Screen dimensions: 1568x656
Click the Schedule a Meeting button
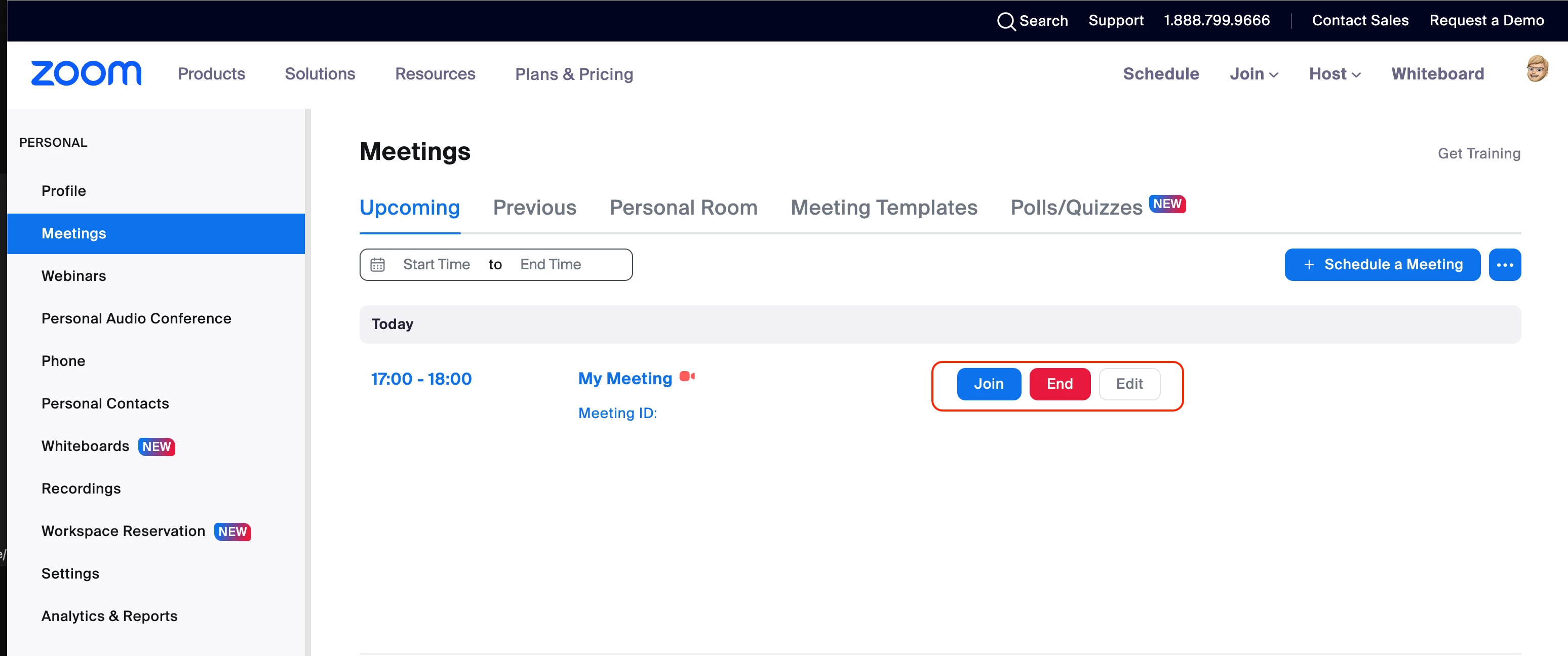[1382, 265]
